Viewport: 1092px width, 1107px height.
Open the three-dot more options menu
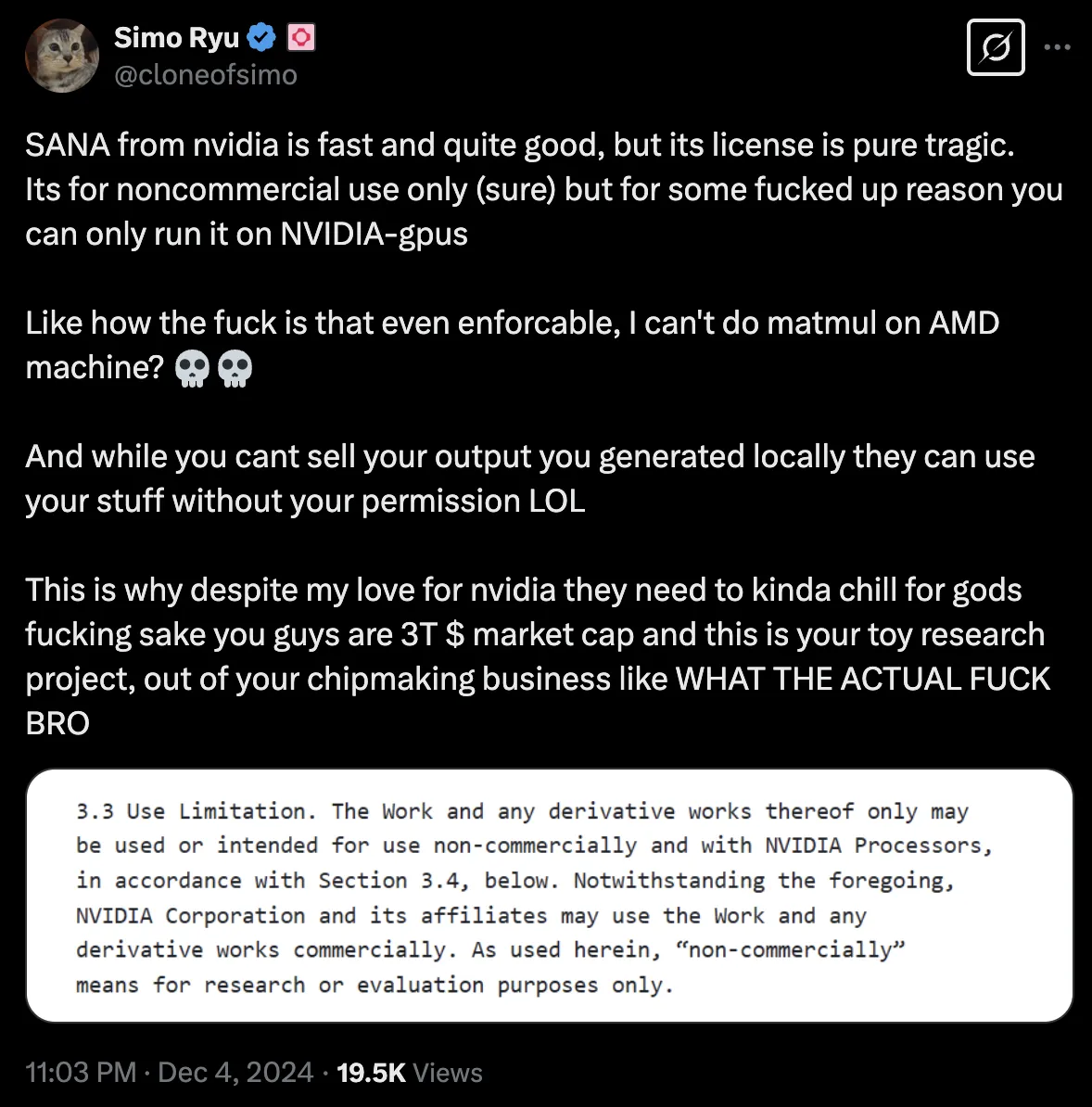tap(1057, 47)
